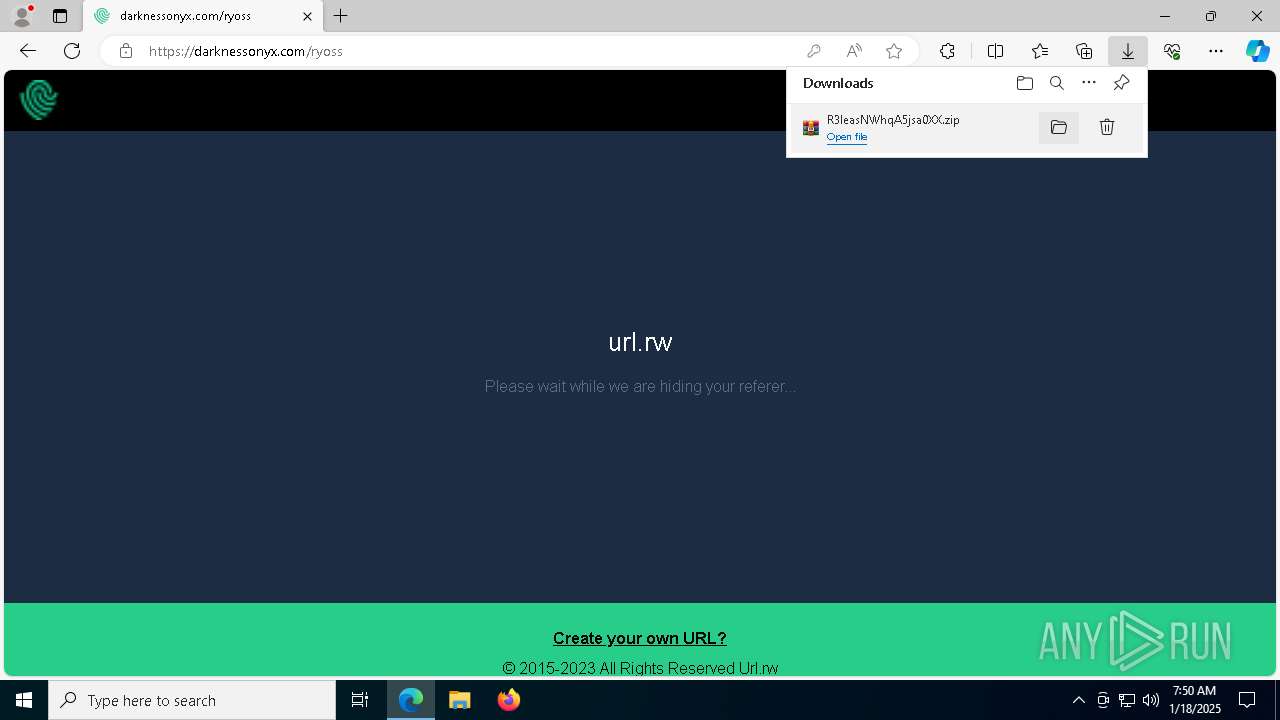Launch Copilot sidebar icon
The height and width of the screenshot is (720, 1280).
point(1257,51)
